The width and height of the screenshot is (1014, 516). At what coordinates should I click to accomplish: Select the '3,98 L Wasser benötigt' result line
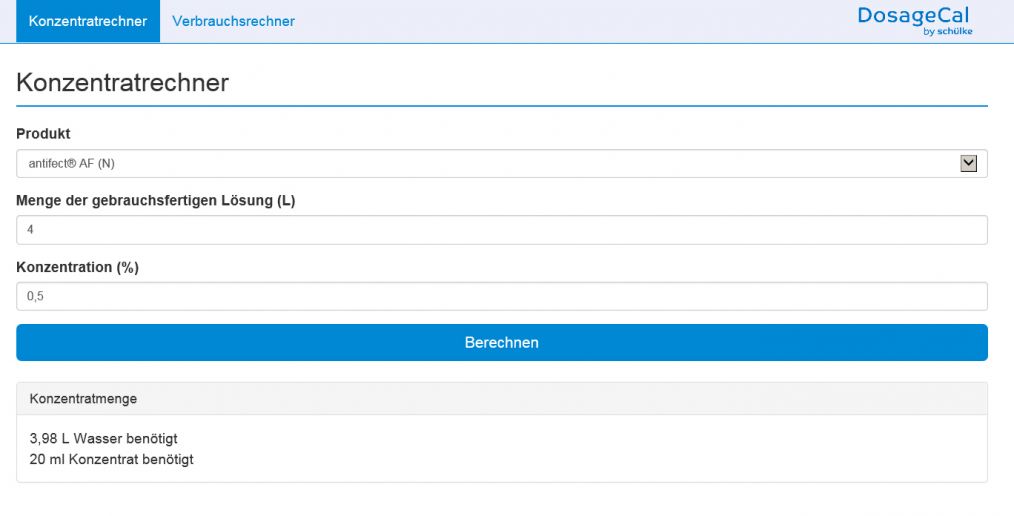tap(104, 439)
